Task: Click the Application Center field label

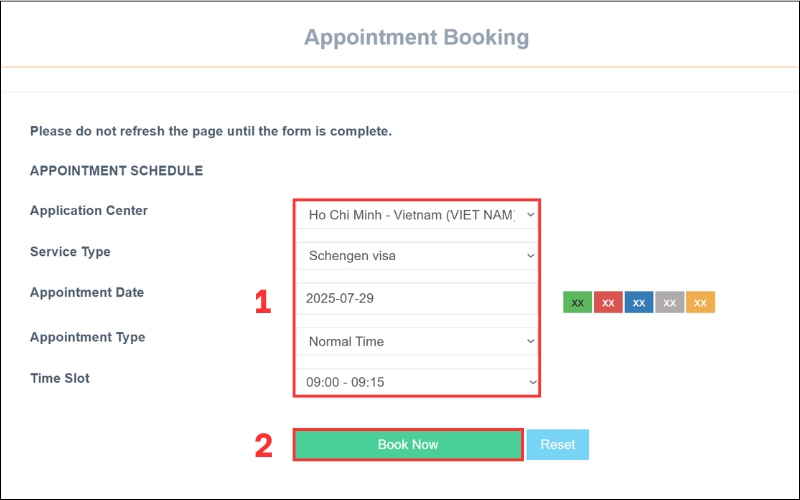Action: 89,211
